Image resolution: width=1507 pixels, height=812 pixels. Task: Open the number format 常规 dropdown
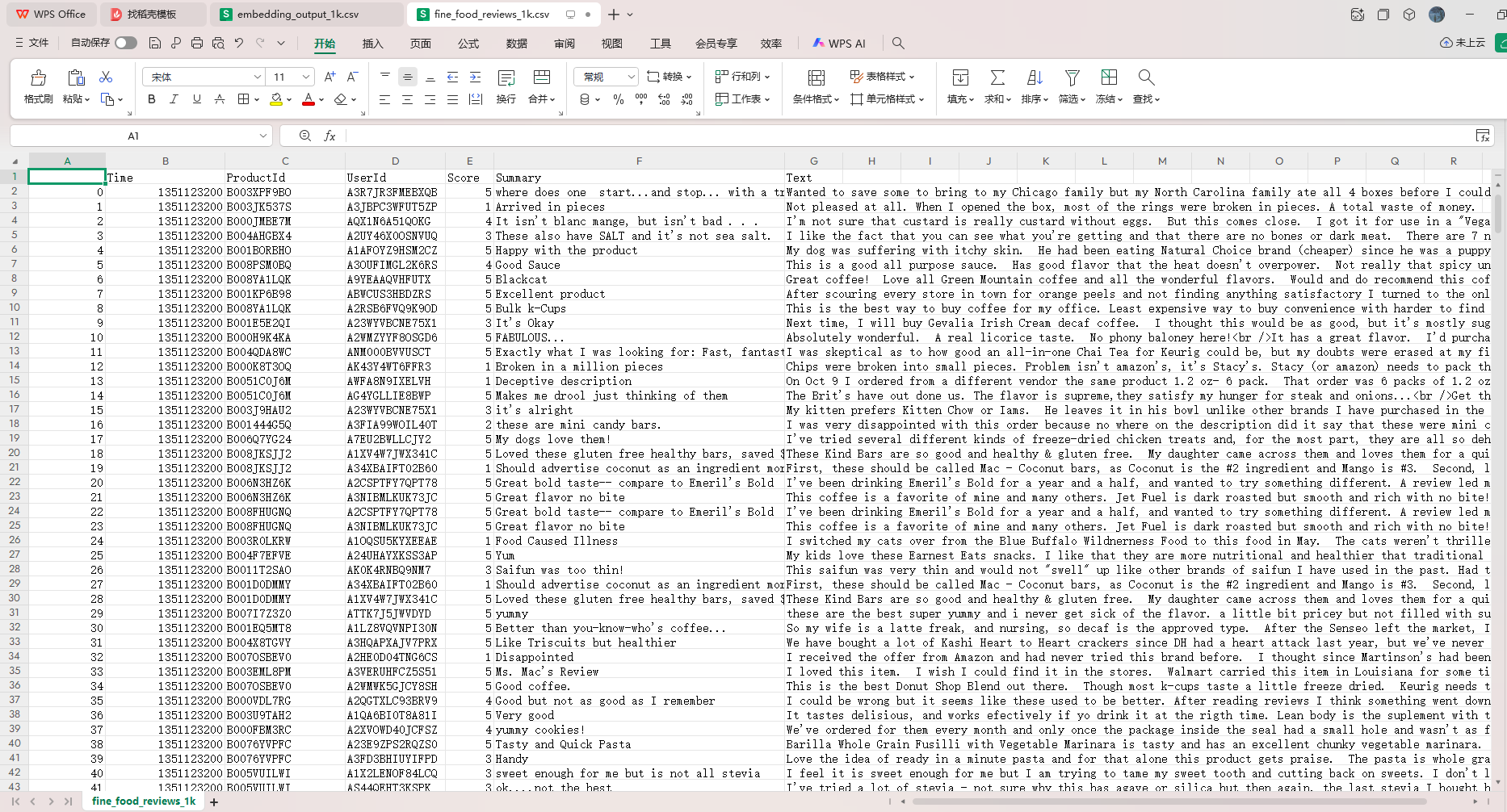tap(631, 77)
